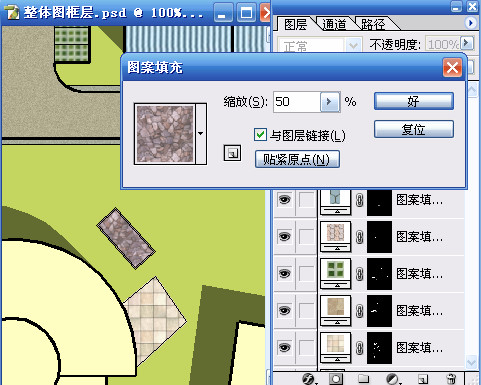Create a new layer group folder icon
This screenshot has width=481, height=385.
click(x=363, y=379)
